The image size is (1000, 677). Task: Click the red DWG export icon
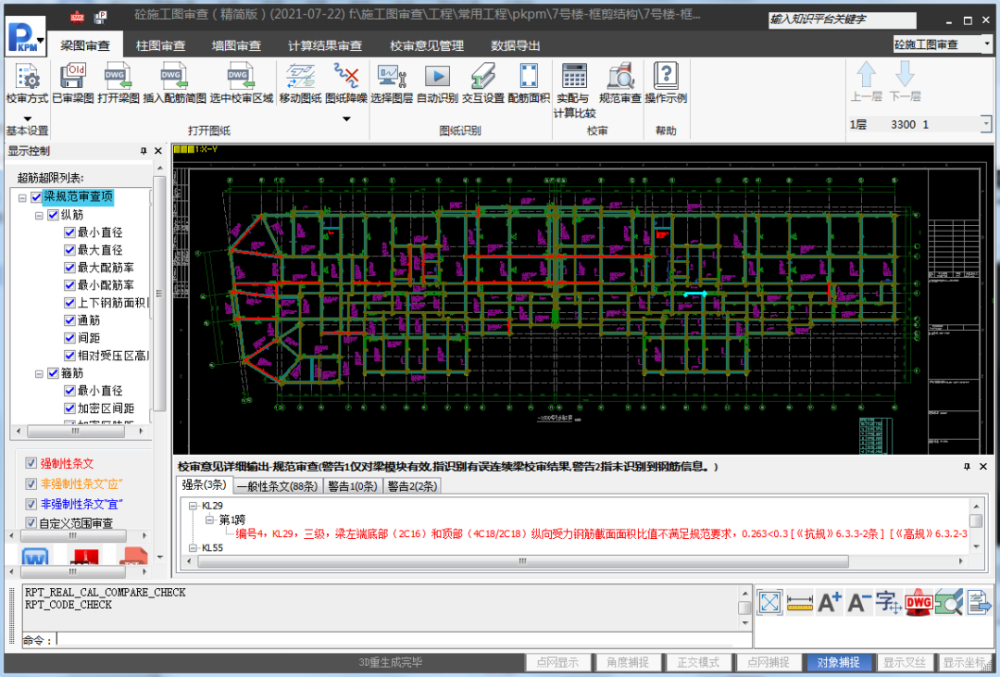tap(918, 602)
